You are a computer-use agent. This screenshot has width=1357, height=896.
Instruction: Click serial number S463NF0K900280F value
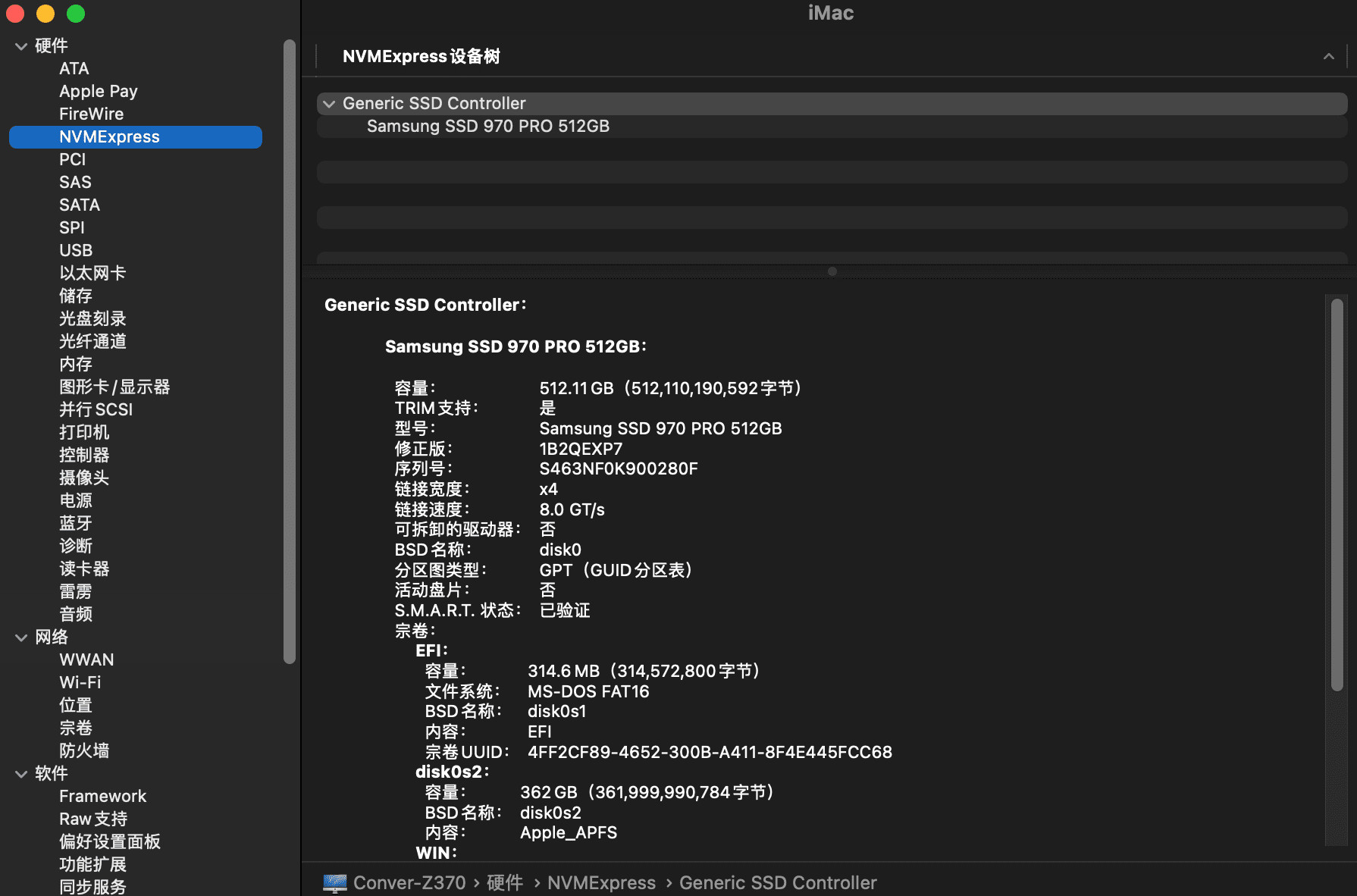click(x=619, y=469)
